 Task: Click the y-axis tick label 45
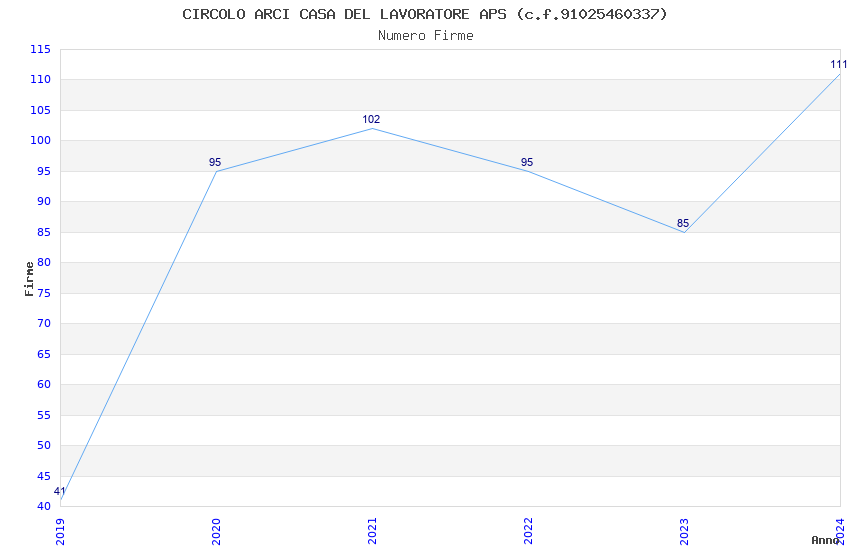coord(43,476)
